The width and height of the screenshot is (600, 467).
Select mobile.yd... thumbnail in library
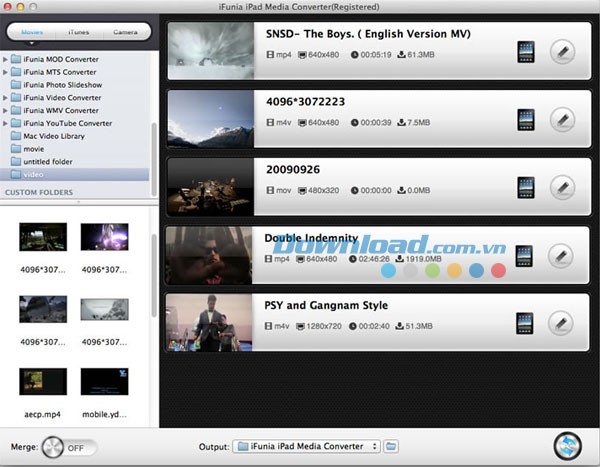pos(104,382)
